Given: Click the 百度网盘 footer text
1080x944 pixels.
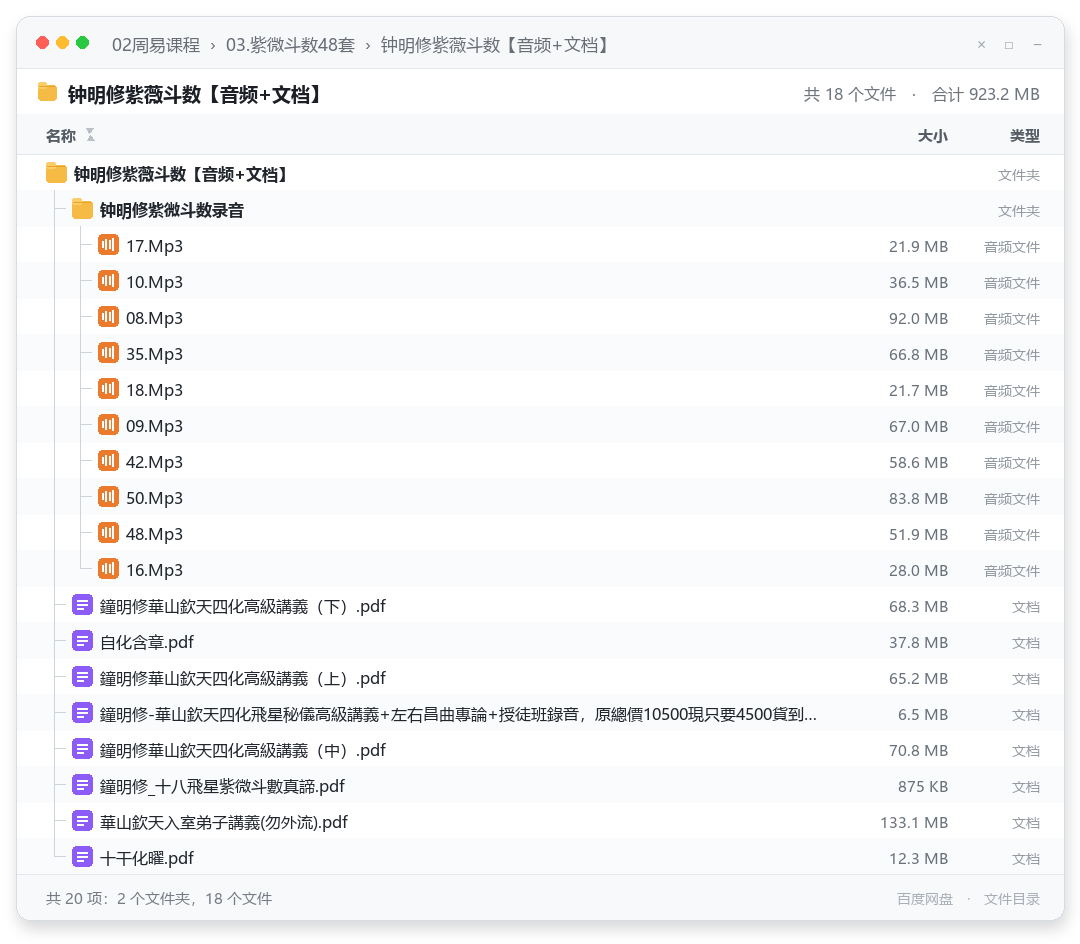Looking at the screenshot, I should [x=925, y=899].
